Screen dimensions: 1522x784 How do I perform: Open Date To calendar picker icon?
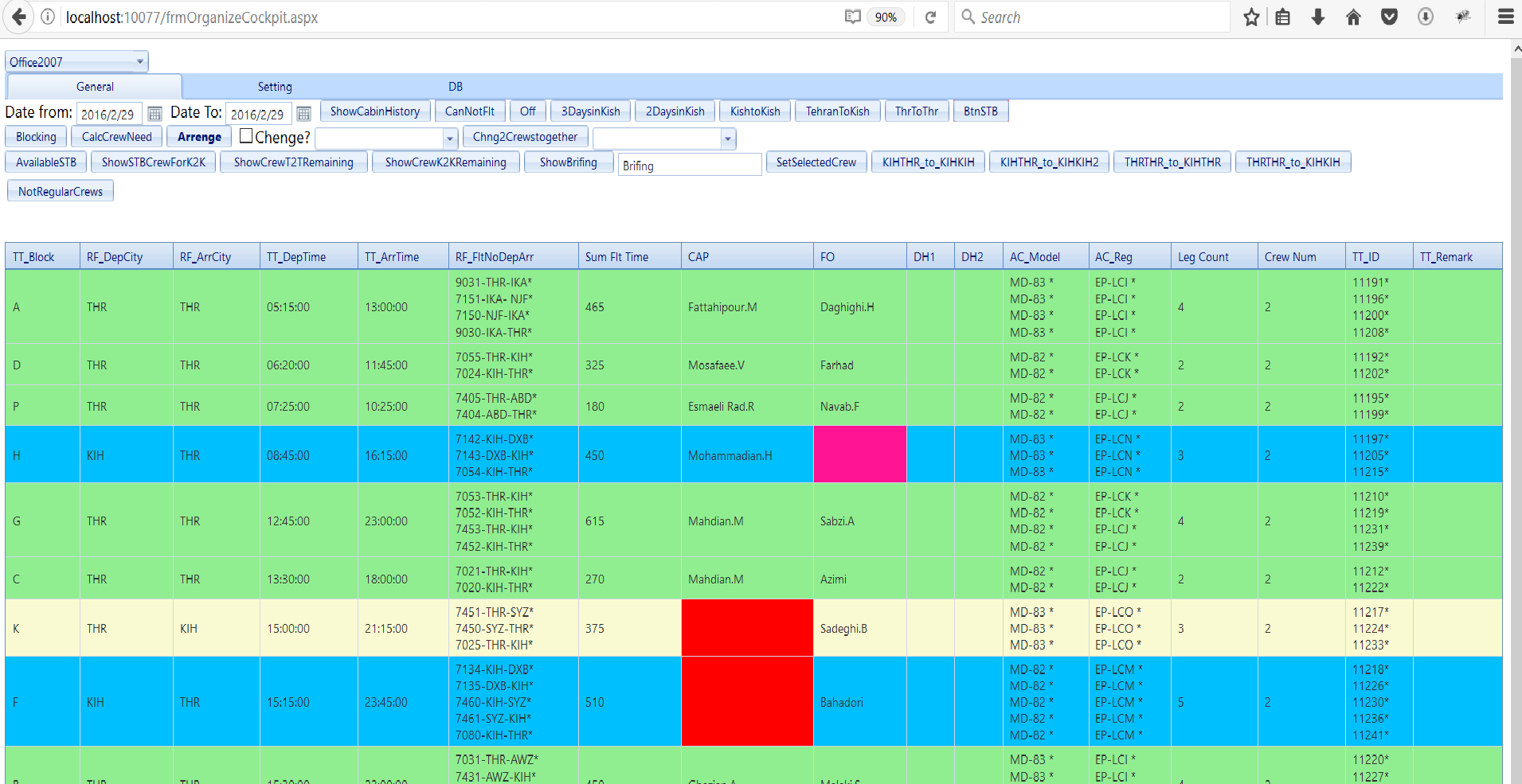(x=303, y=114)
